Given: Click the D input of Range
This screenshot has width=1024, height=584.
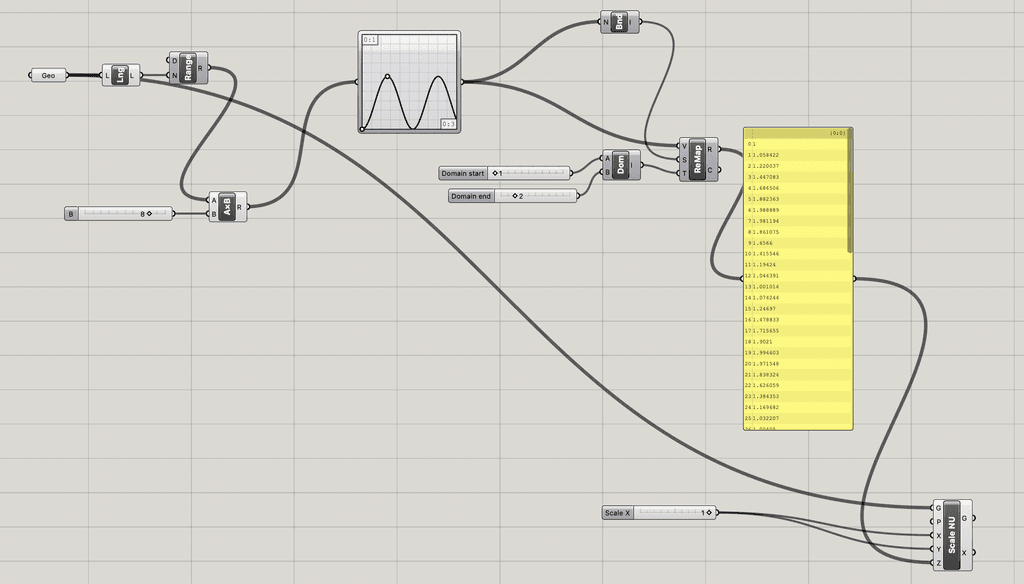Looking at the screenshot, I should coord(174,61).
